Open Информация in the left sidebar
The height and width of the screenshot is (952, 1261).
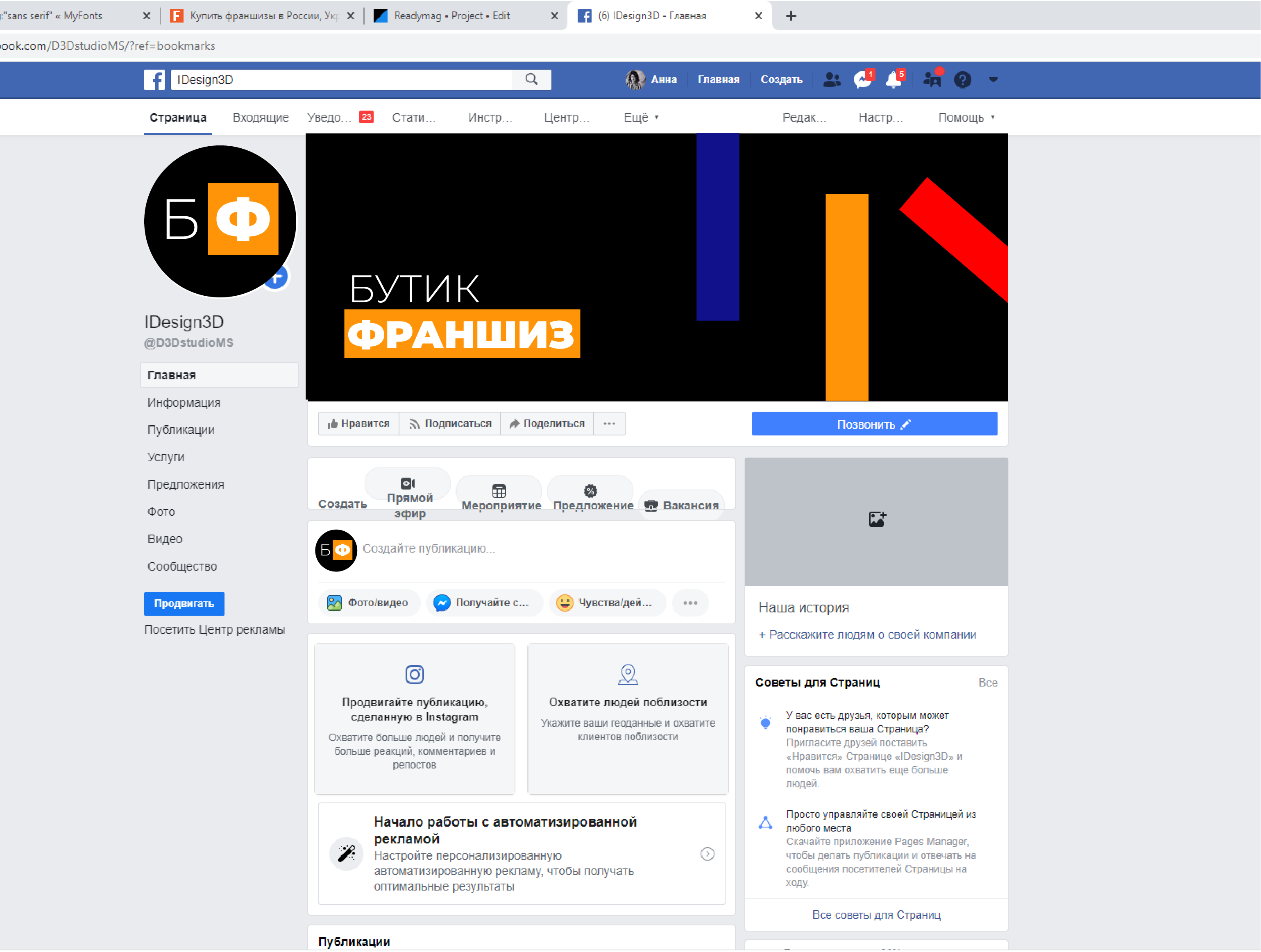point(184,402)
